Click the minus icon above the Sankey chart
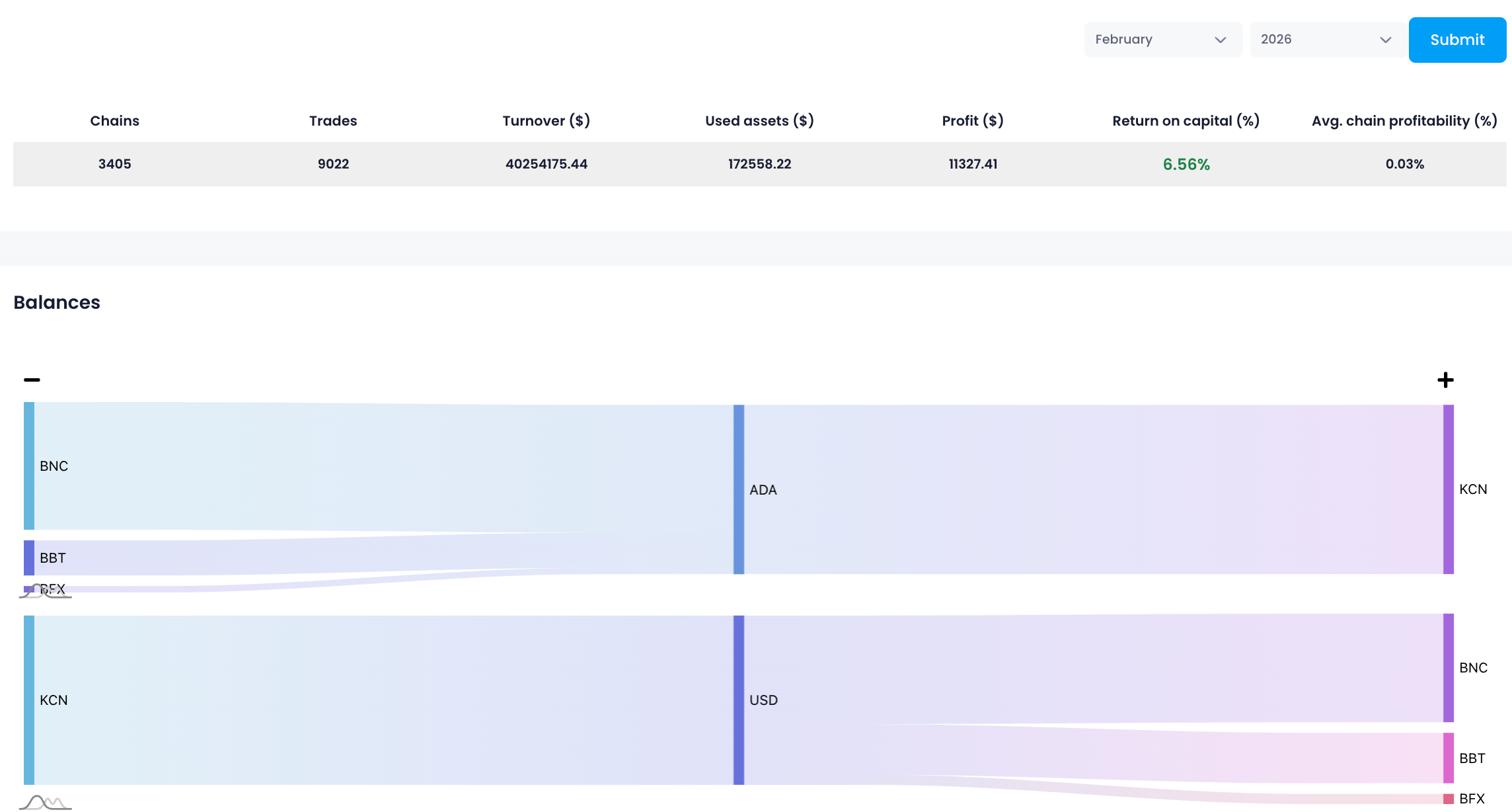The height and width of the screenshot is (812, 1512). tap(32, 380)
